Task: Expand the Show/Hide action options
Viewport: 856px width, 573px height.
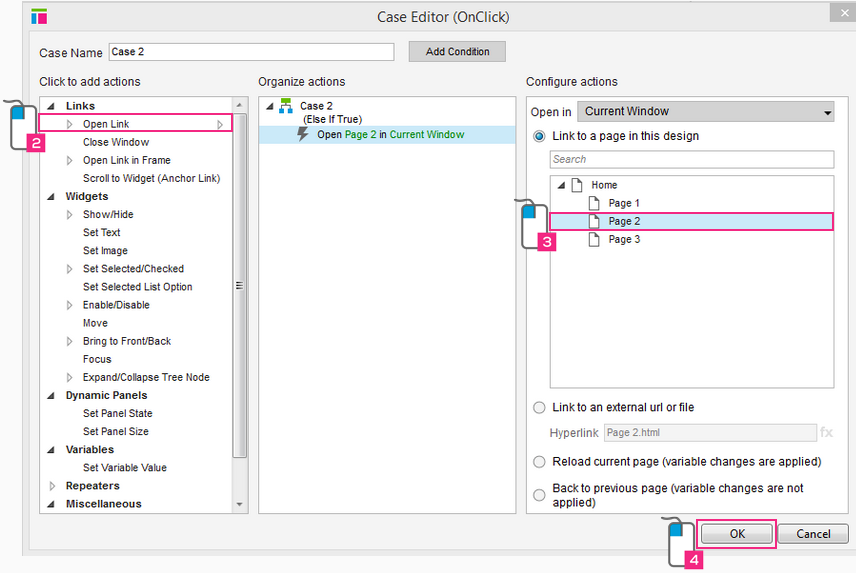Action: [x=70, y=215]
